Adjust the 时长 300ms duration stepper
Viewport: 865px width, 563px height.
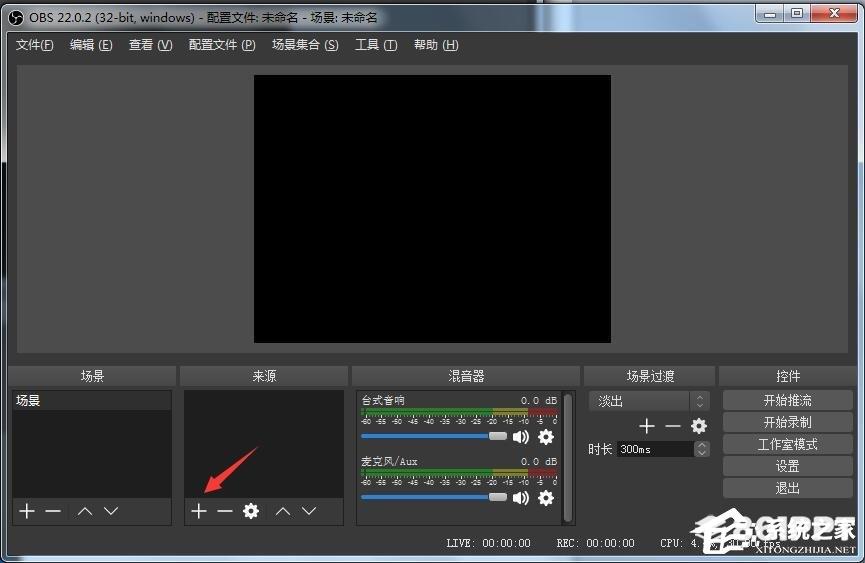pos(702,450)
